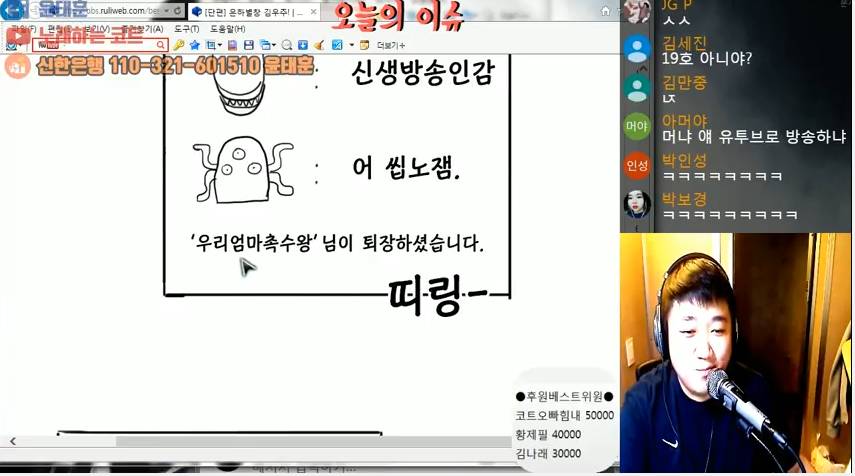Click the 더보기+ toolbar button
The height and width of the screenshot is (476, 855).
tap(391, 45)
